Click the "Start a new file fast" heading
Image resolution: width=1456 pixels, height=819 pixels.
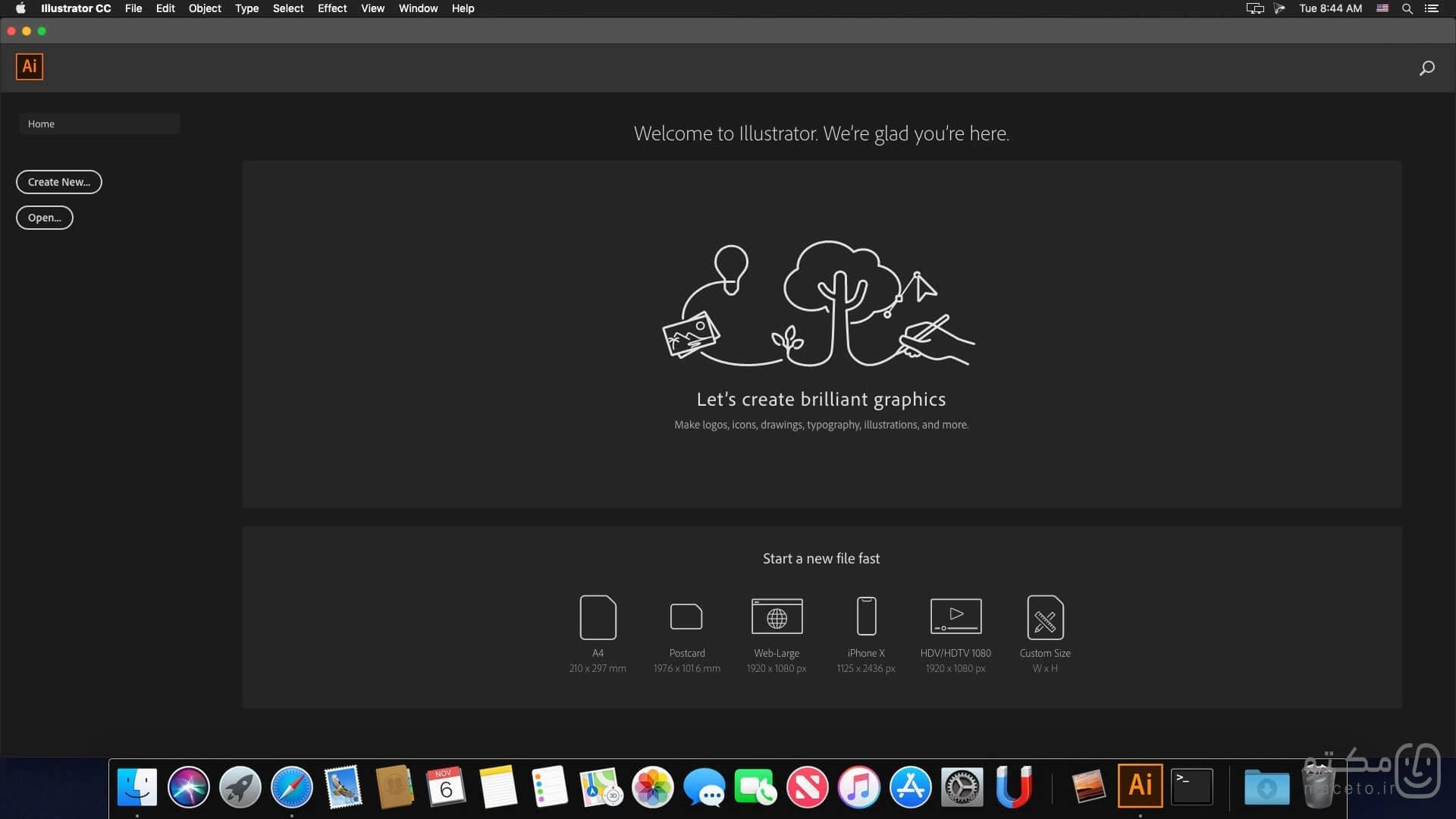click(821, 559)
